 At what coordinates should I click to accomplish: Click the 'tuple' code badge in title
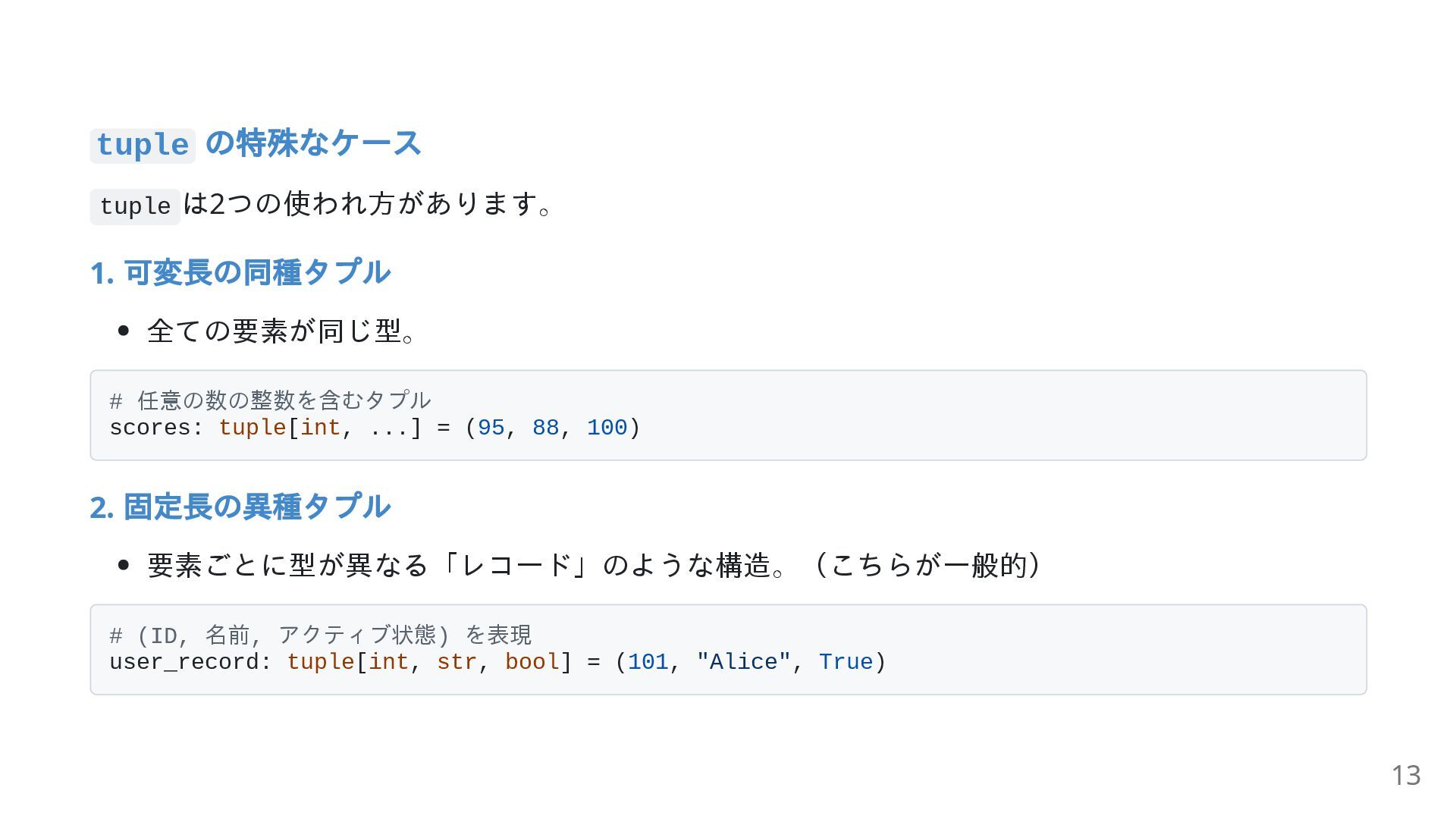coord(143,145)
